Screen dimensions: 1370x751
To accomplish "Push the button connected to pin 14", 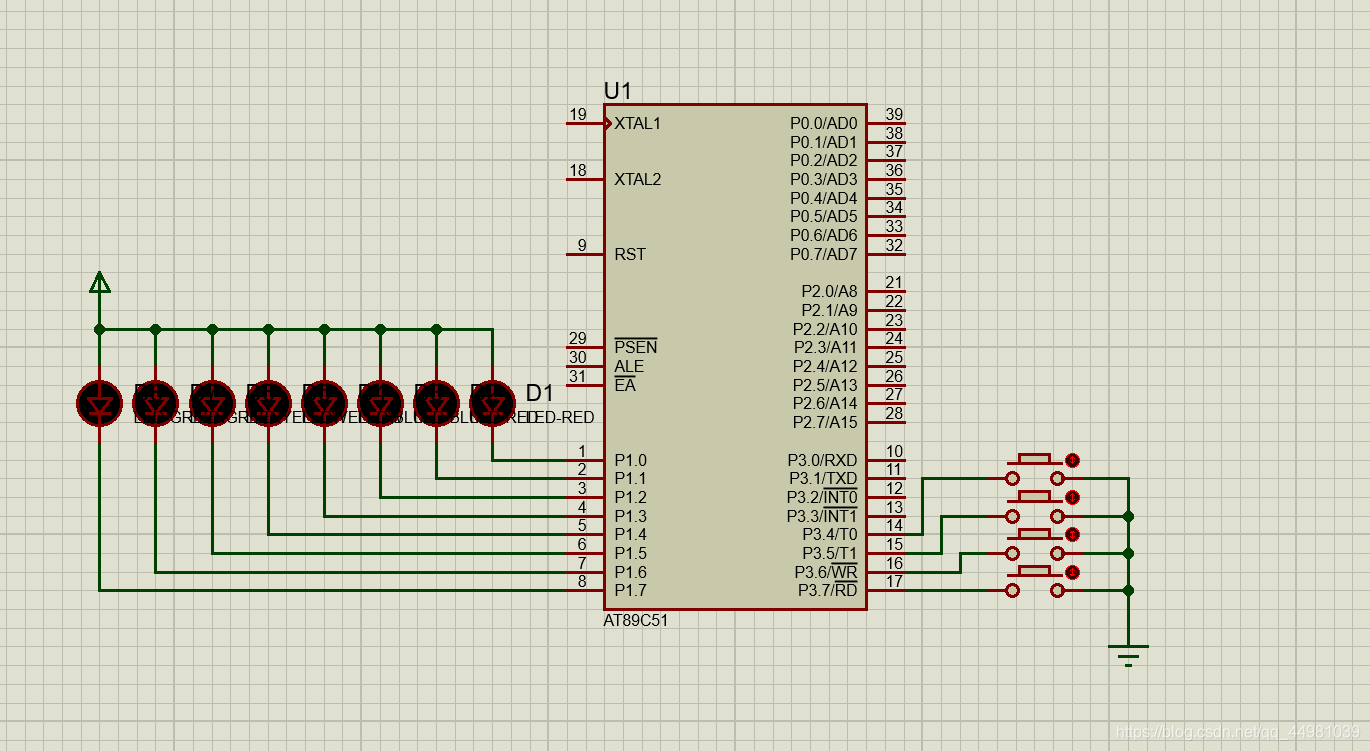I will pos(1035,469).
